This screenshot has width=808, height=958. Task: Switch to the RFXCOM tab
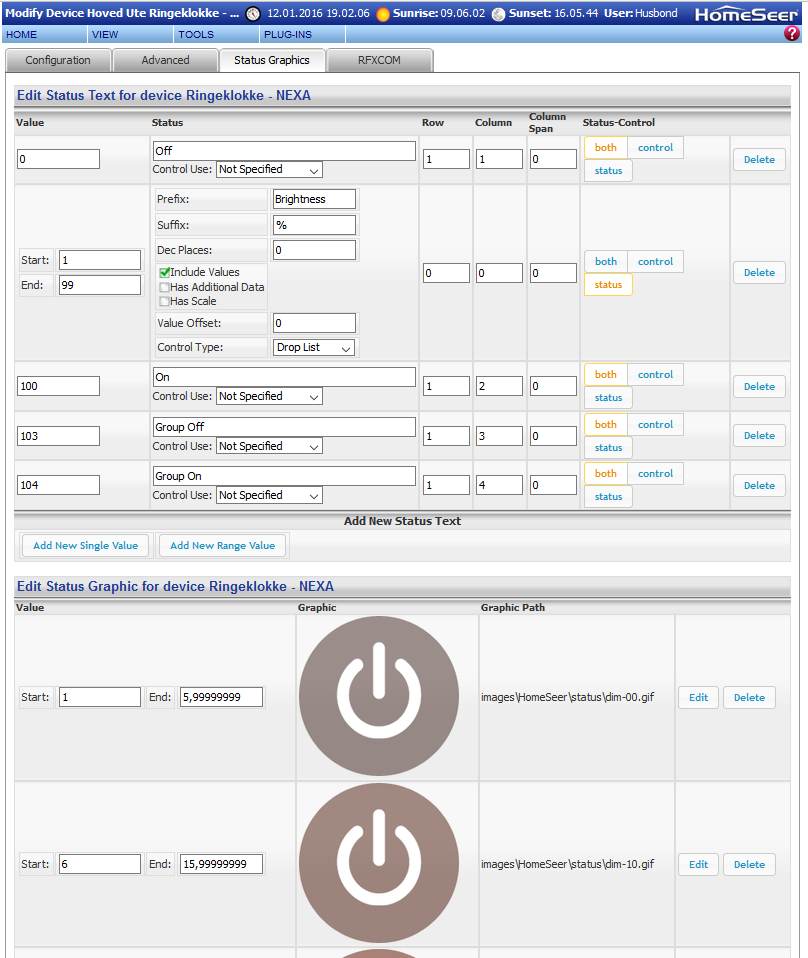[380, 60]
